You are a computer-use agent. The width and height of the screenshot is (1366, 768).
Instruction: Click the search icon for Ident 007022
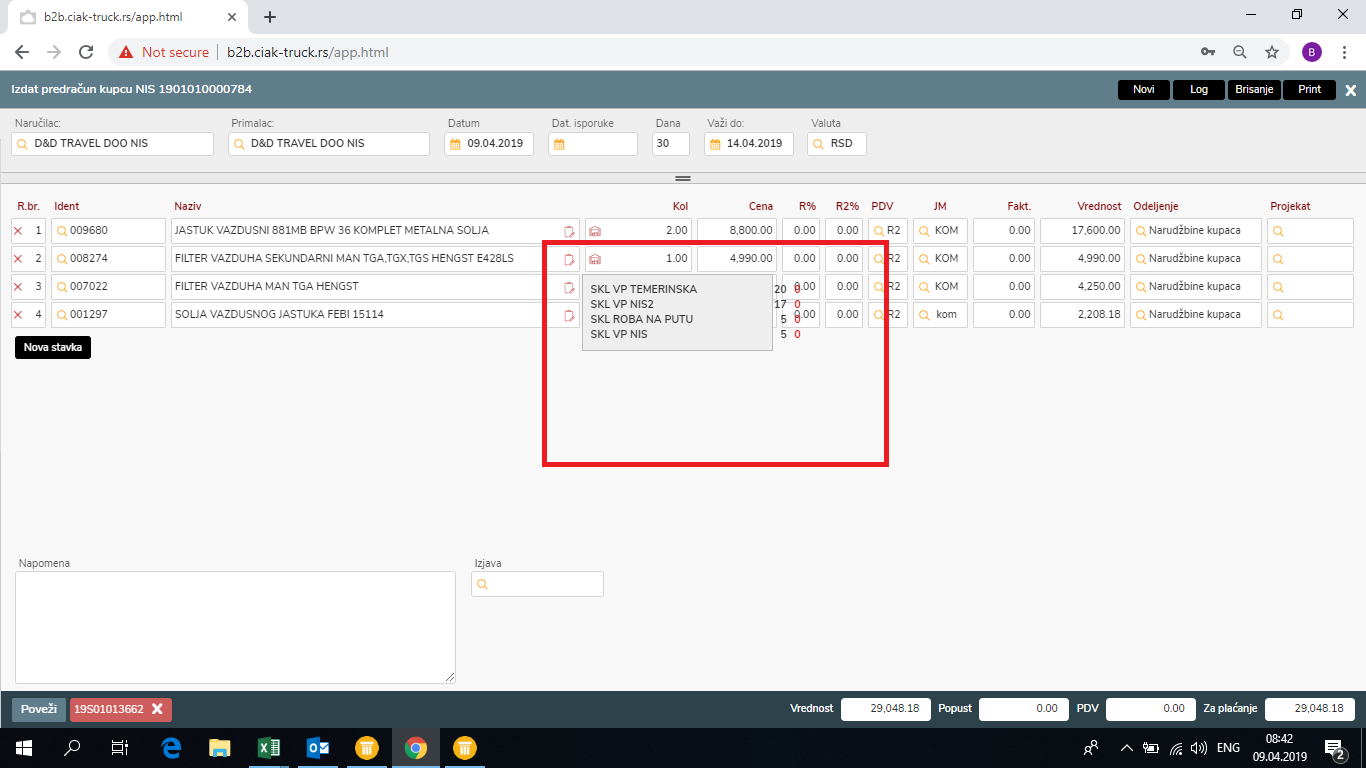tap(61, 287)
